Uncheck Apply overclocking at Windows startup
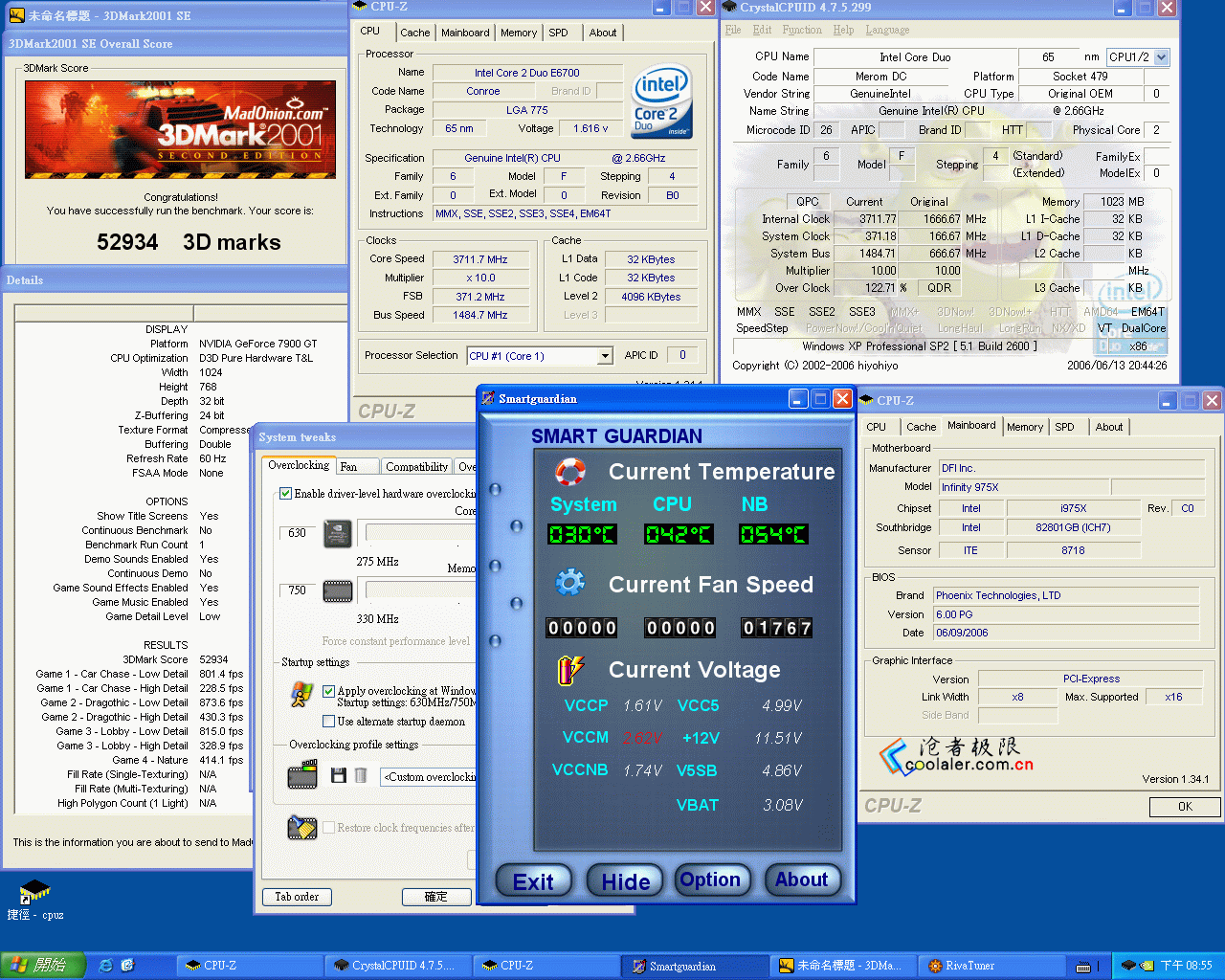 tap(328, 691)
